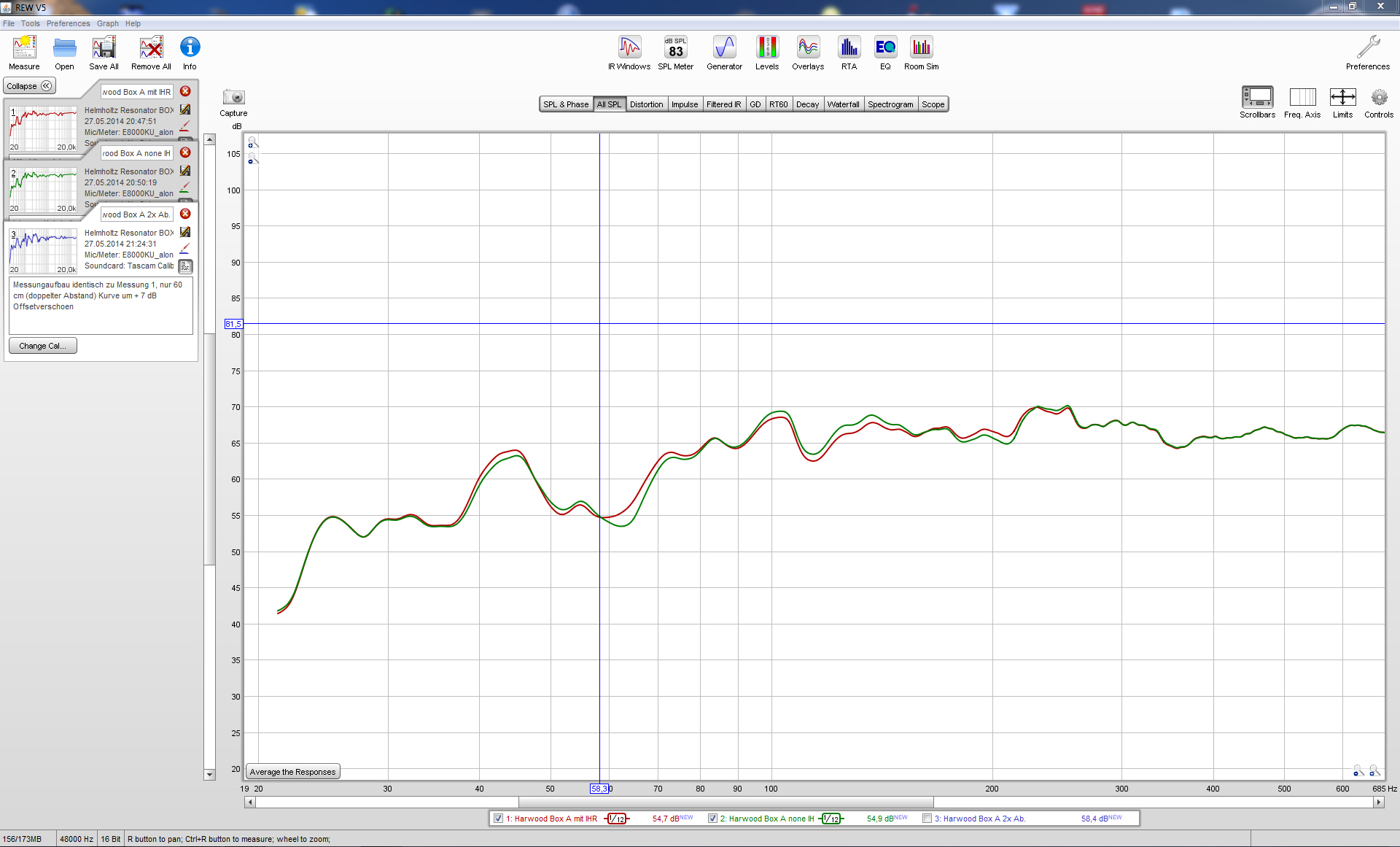The height and width of the screenshot is (847, 1400).
Task: Open a measurement file
Action: [64, 53]
